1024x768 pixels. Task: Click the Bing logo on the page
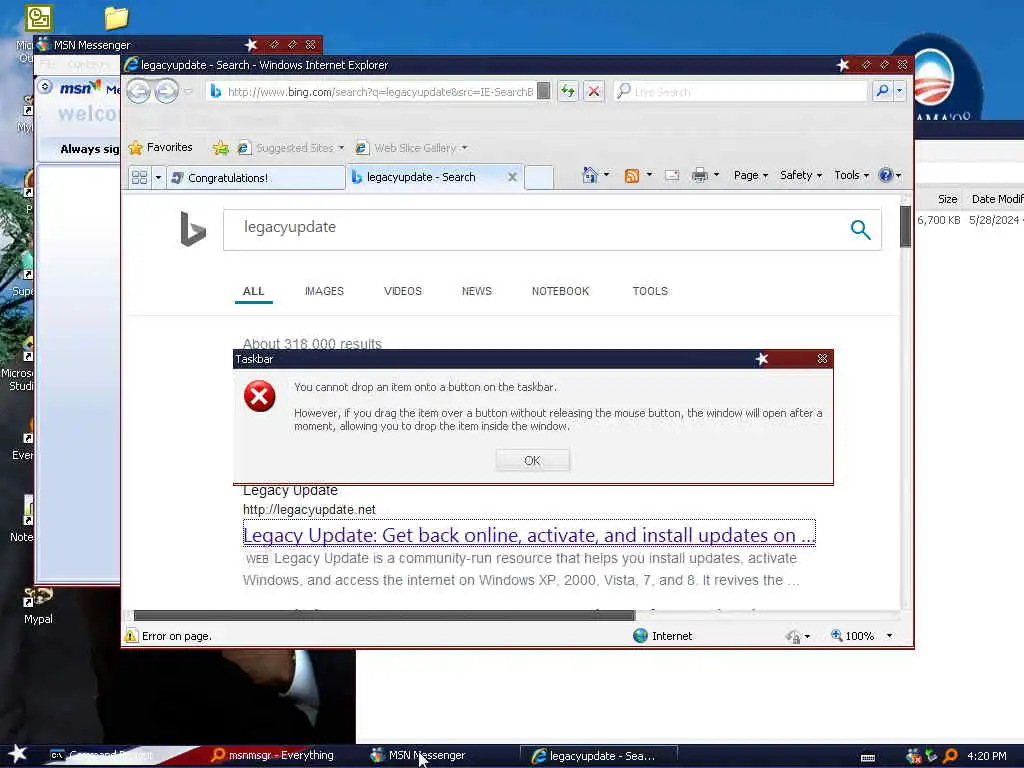click(193, 229)
